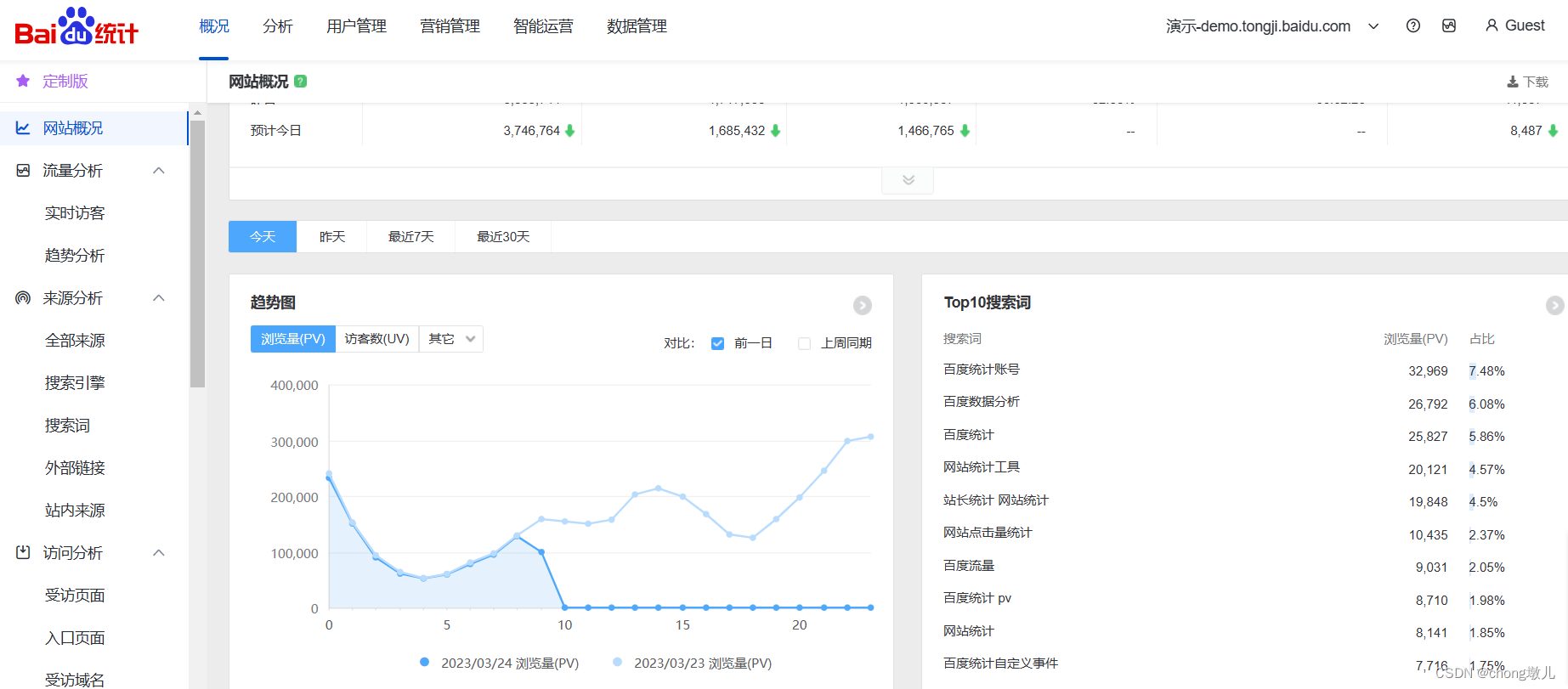Viewport: 1568px width, 689px height.
Task: Open the 分析 top menu
Action: click(x=278, y=26)
